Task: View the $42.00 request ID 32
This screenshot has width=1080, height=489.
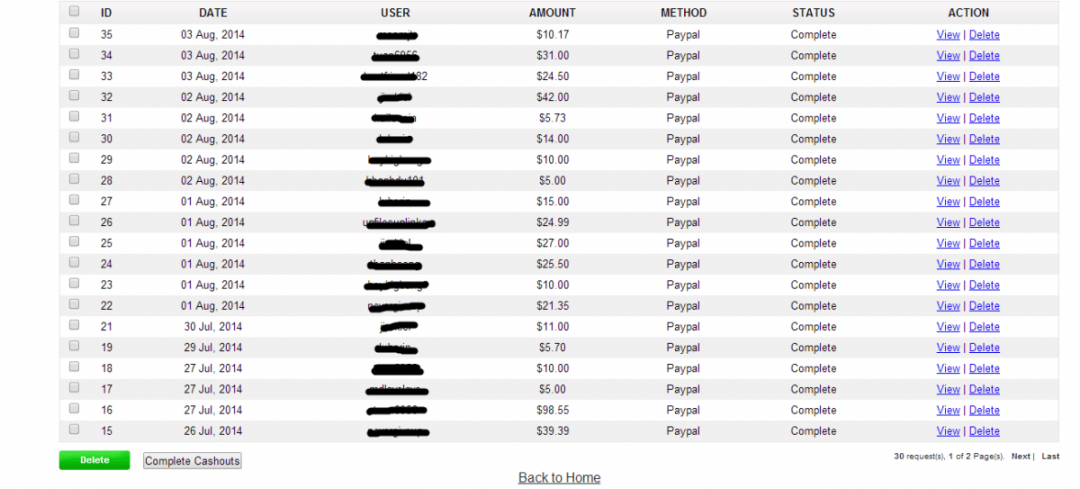Action: [x=948, y=98]
